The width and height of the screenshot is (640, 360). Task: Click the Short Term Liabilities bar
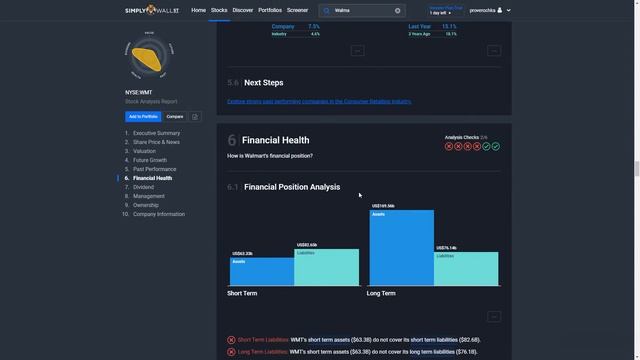327,267
